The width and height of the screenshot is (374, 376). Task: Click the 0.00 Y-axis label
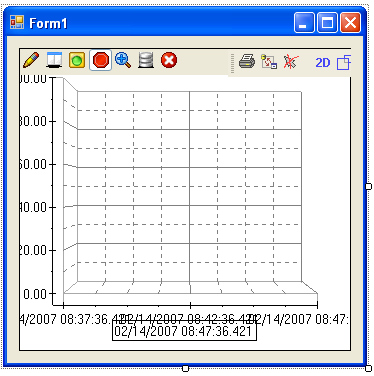coord(35,294)
